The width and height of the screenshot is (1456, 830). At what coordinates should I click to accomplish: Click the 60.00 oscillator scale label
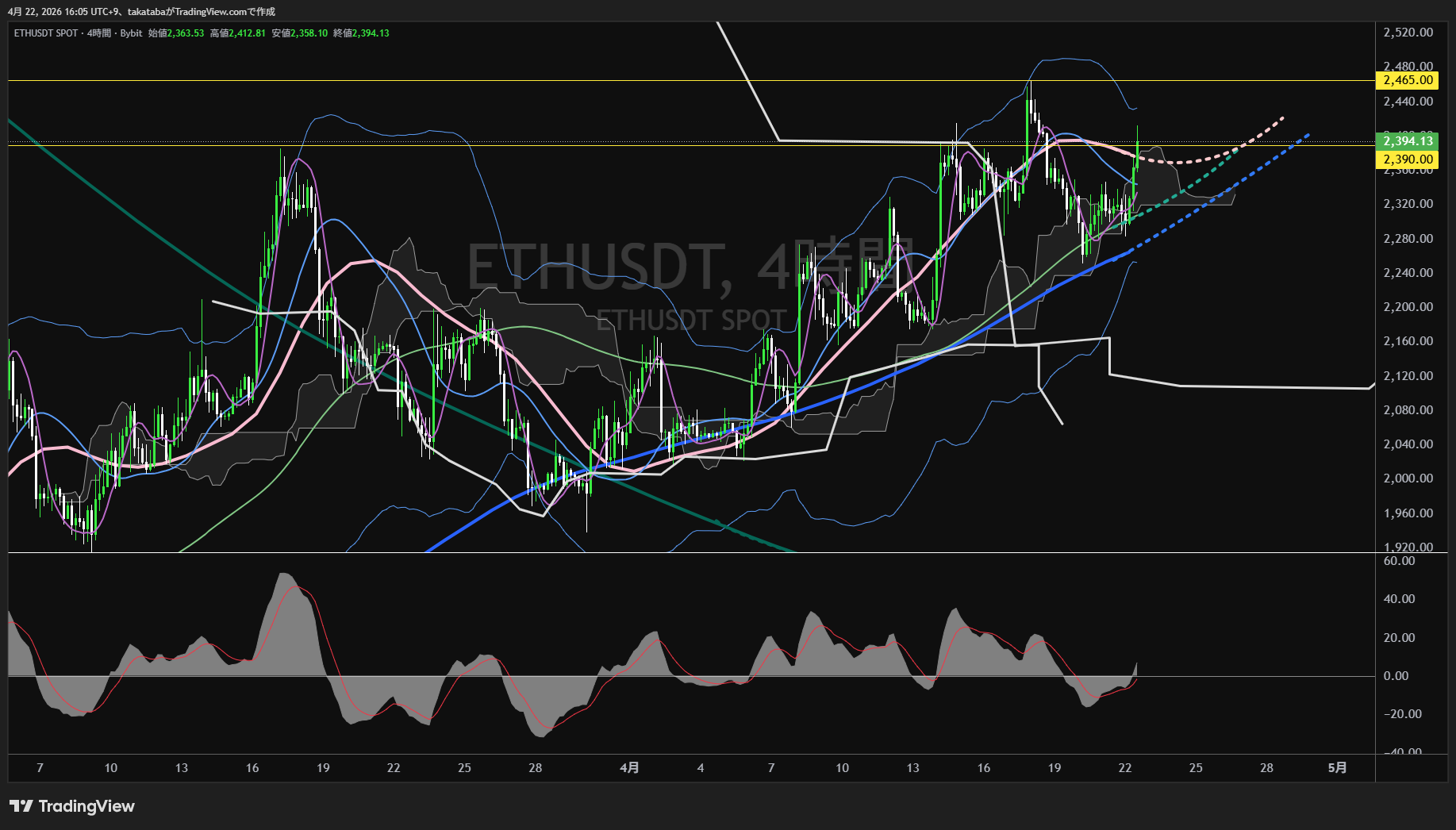click(x=1399, y=561)
